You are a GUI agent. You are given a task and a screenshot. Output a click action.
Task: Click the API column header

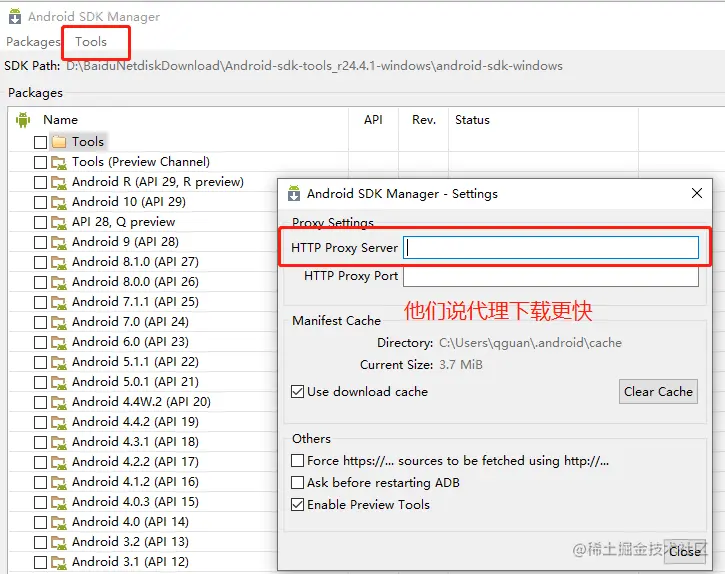[373, 120]
